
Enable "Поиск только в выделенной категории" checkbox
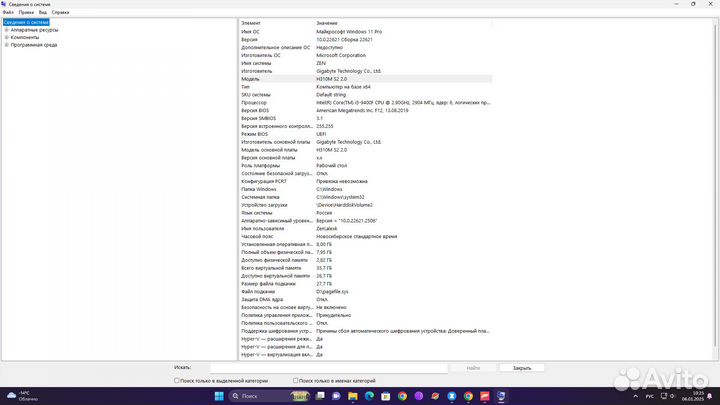click(x=179, y=381)
